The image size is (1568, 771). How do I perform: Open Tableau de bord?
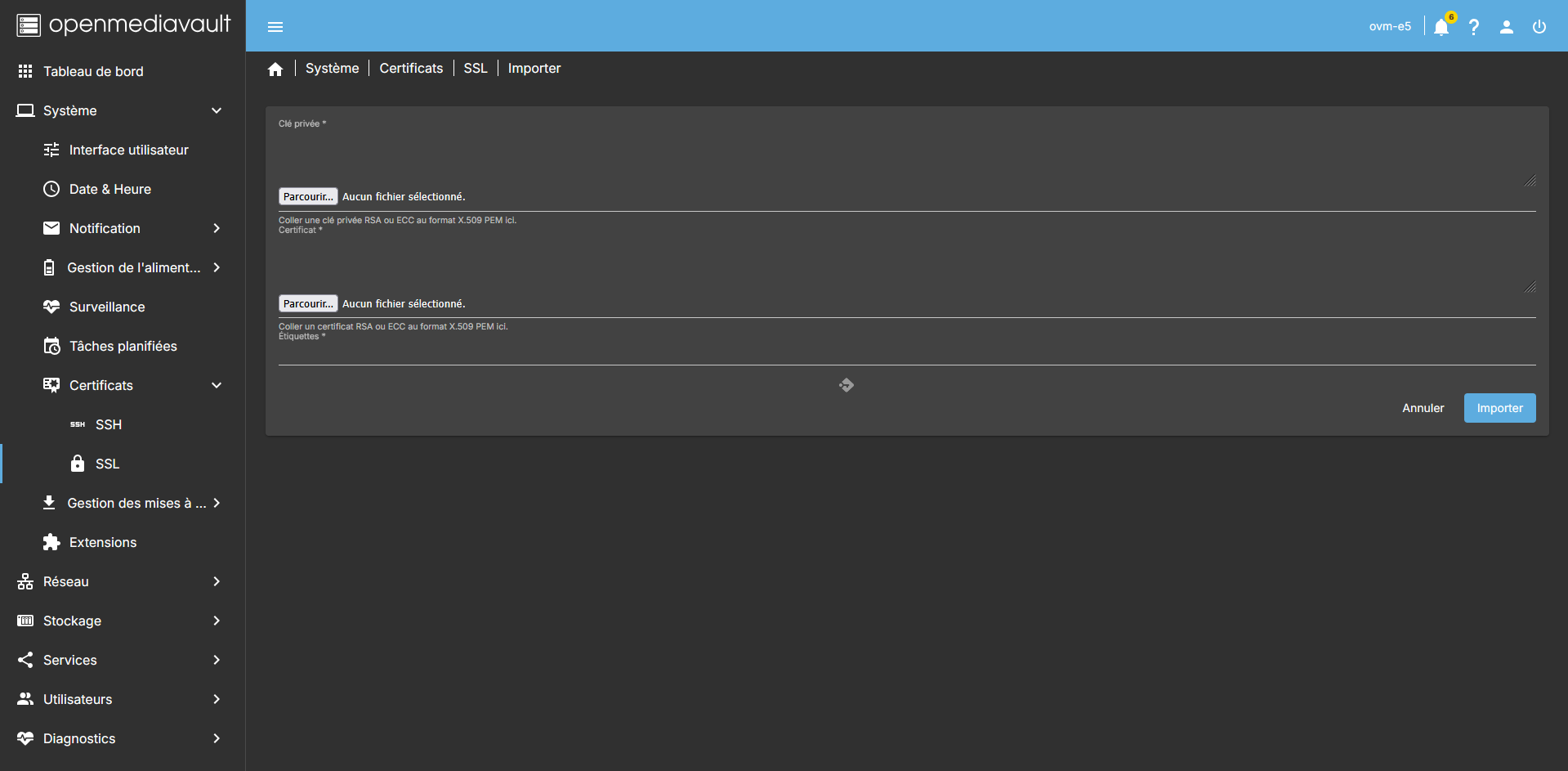click(x=93, y=71)
